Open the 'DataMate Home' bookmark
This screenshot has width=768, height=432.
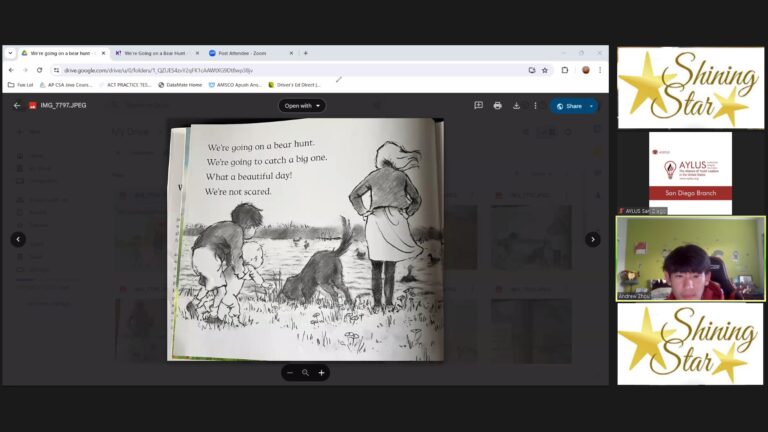click(180, 85)
